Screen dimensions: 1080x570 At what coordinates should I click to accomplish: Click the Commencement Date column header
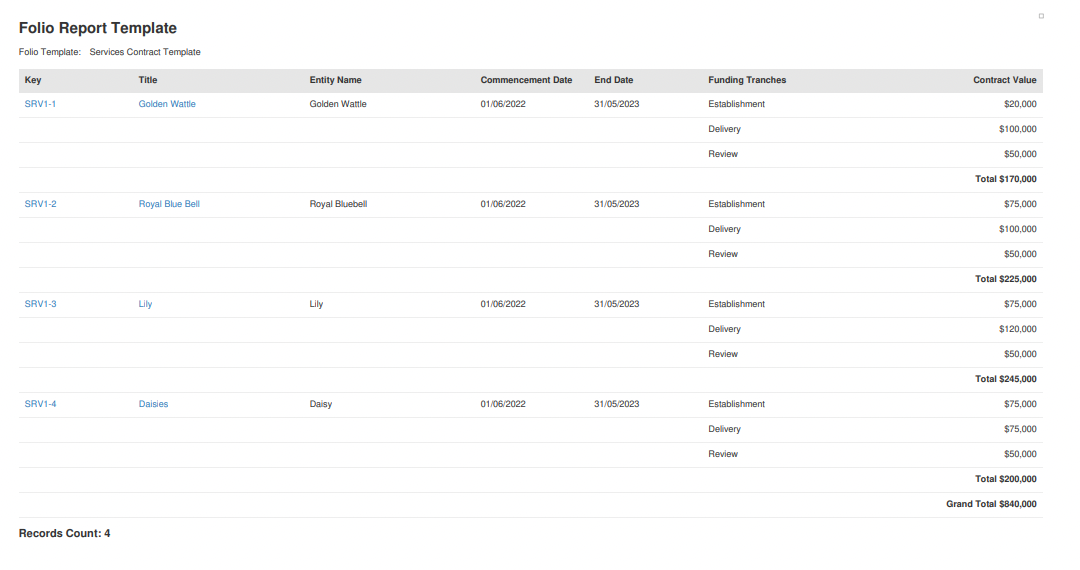coord(526,80)
